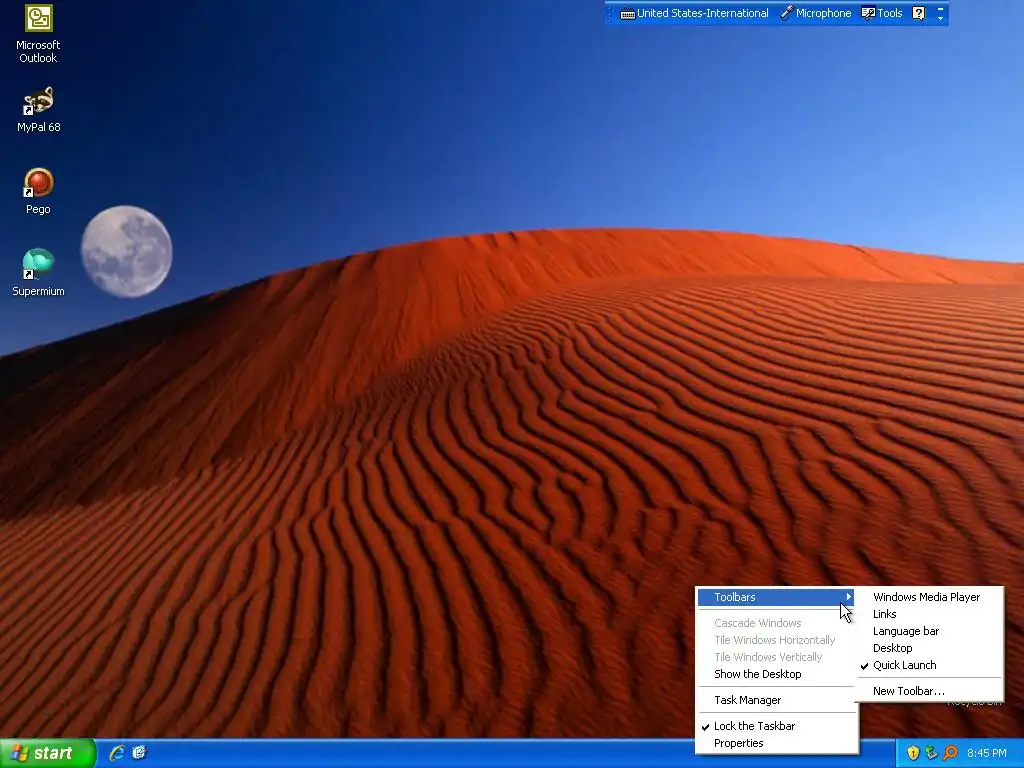This screenshot has width=1024, height=768.
Task: Click the yellow security shield tray icon
Action: (913, 753)
